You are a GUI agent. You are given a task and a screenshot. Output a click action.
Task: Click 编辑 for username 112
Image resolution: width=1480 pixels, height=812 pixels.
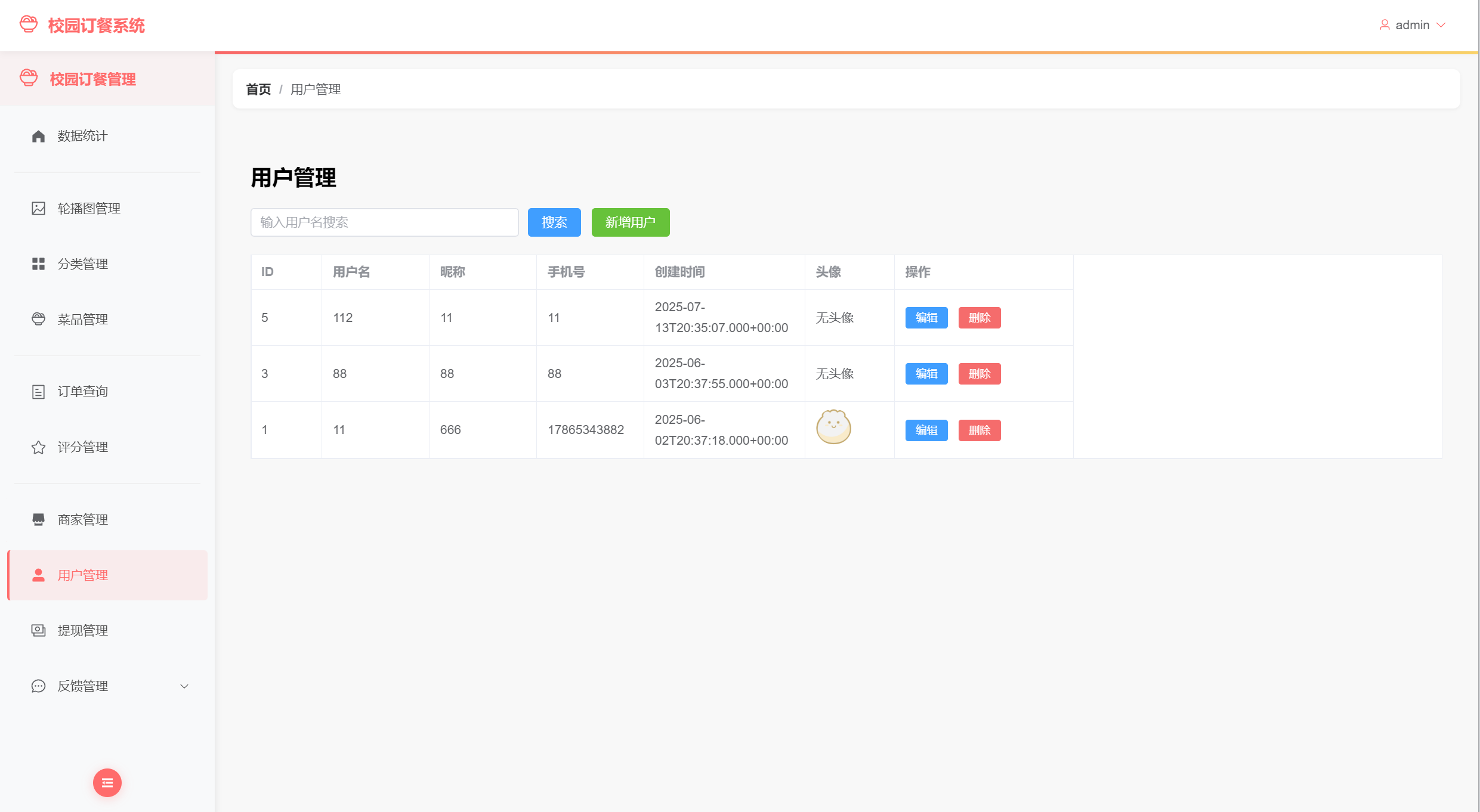tap(926, 318)
